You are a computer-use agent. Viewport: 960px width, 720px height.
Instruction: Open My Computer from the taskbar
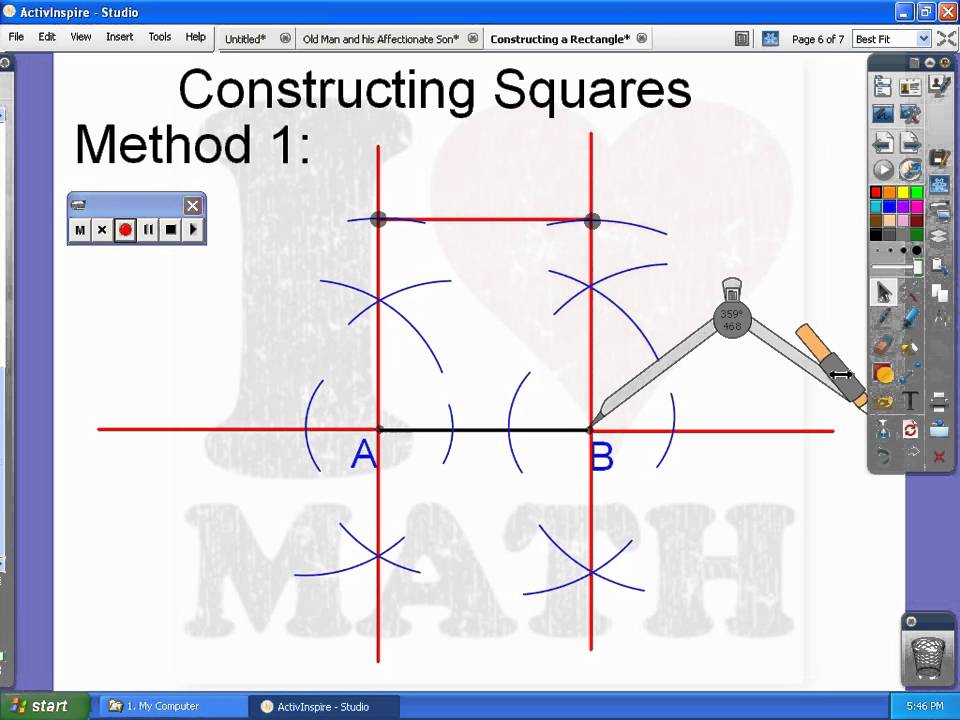171,706
